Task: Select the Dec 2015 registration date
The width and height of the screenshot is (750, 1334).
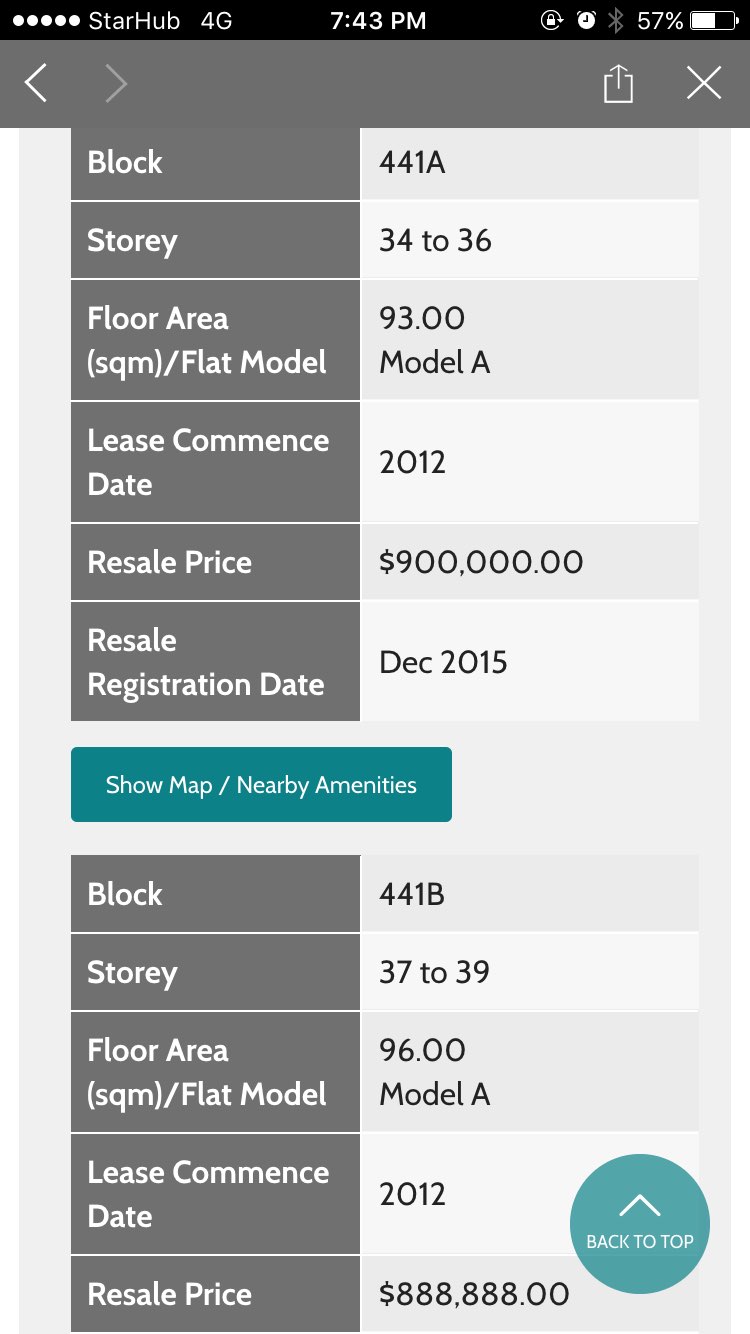Action: (443, 662)
